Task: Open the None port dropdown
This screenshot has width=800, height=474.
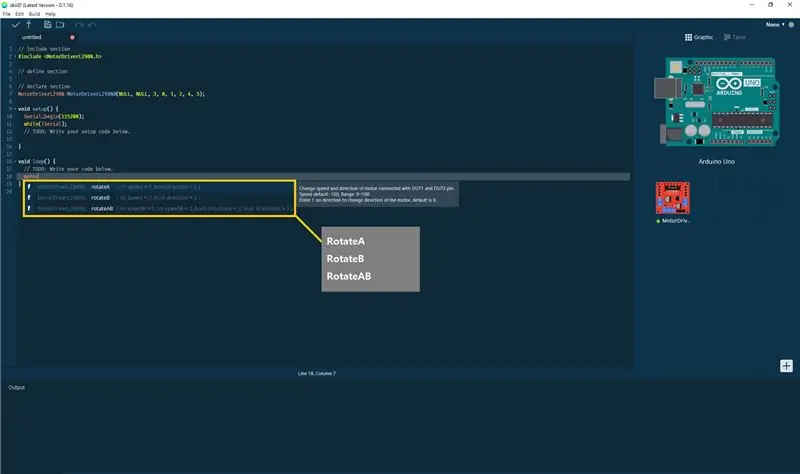Action: click(775, 24)
